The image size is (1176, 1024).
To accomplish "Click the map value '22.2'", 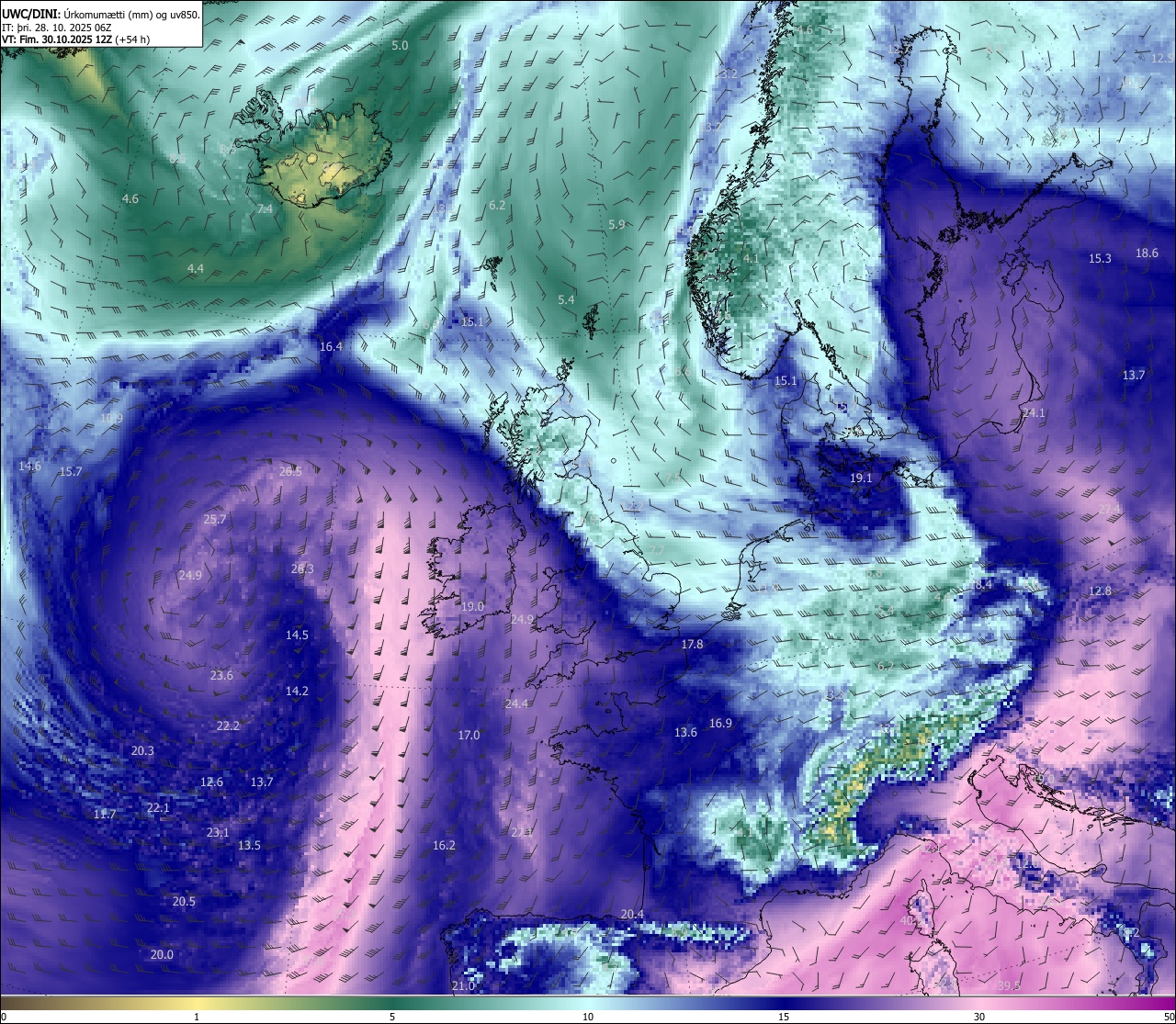I will tap(228, 726).
